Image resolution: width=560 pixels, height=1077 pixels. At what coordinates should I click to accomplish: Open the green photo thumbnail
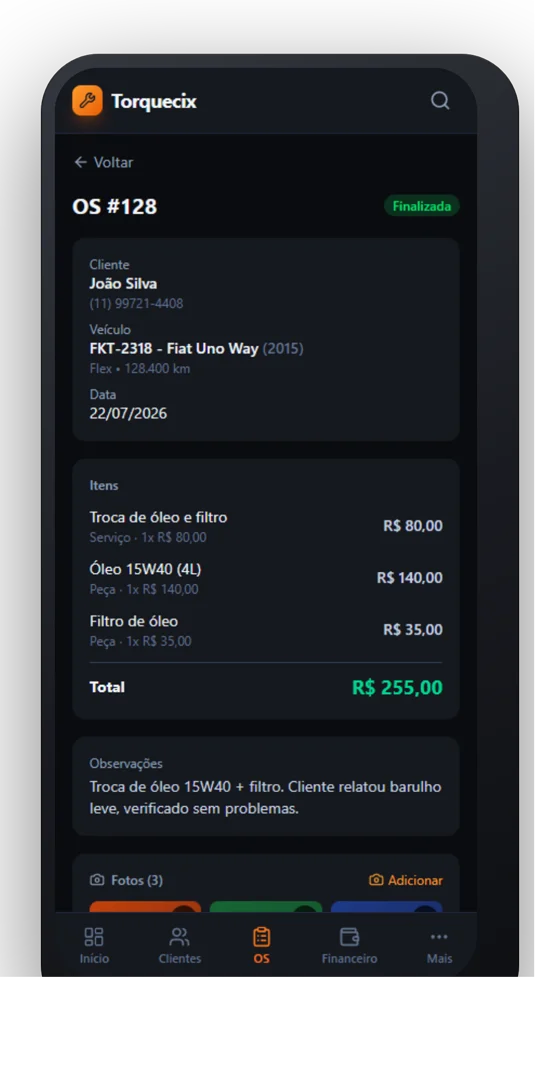point(266,907)
